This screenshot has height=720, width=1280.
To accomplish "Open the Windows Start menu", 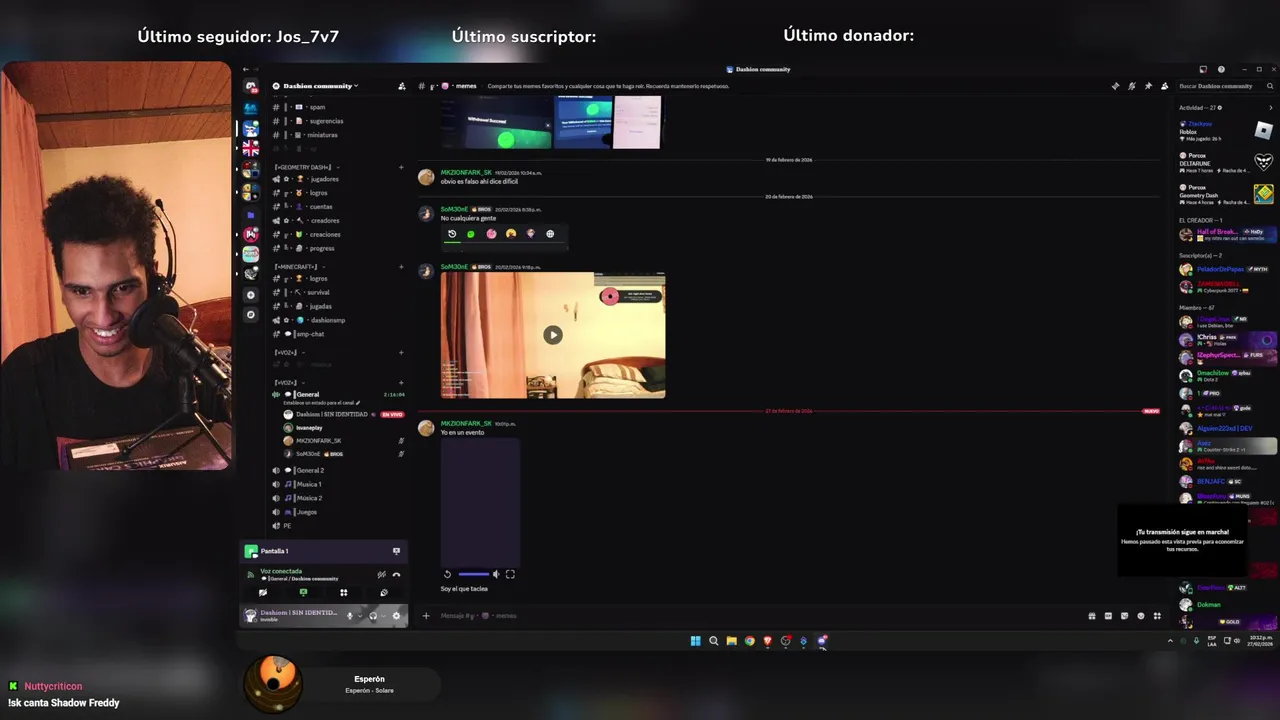I will click(x=696, y=641).
